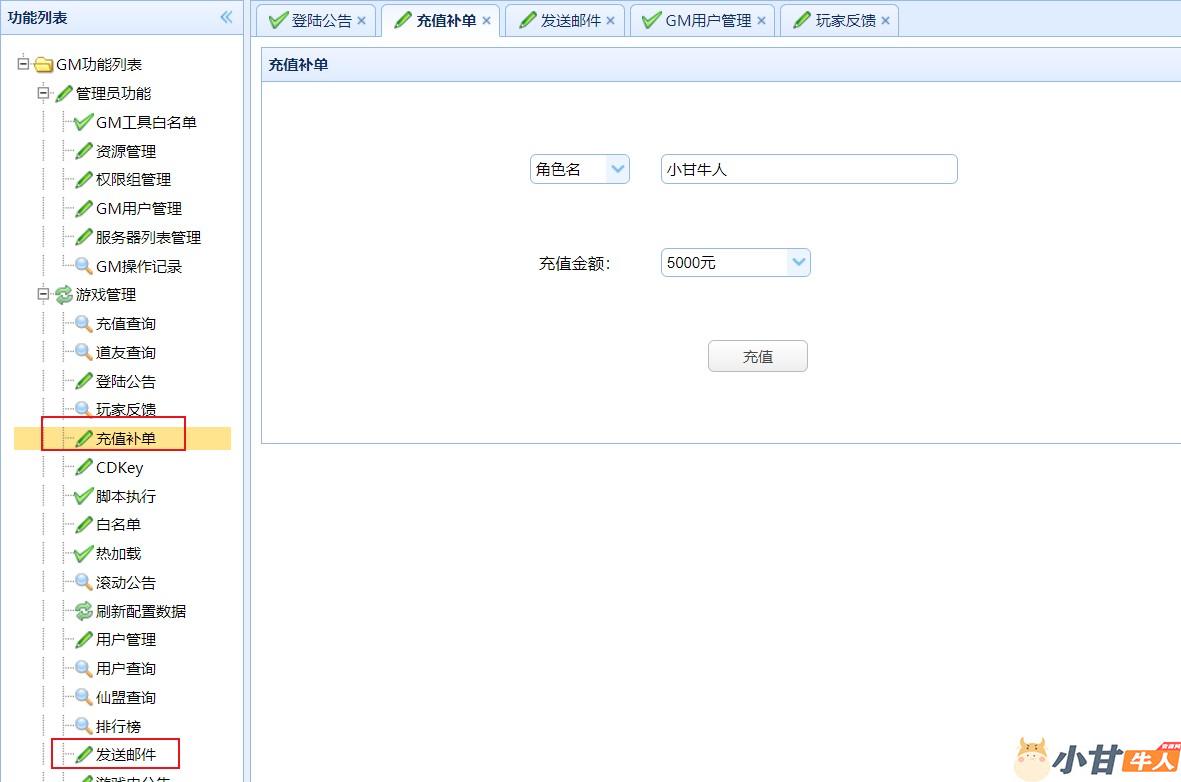This screenshot has width=1181, height=782.
Task: Collapse the 游戏管理 tree node
Action: 43,295
